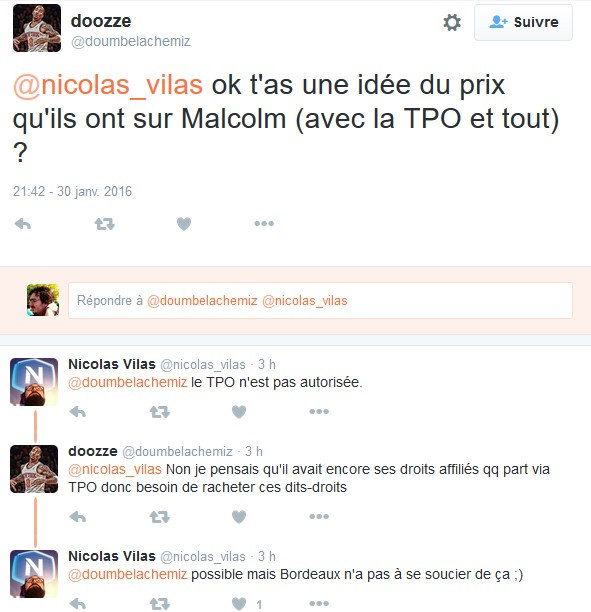Viewport: 591px width, 612px height.
Task: Open the gear settings menu on doozze's tweet
Action: pyautogui.click(x=452, y=23)
